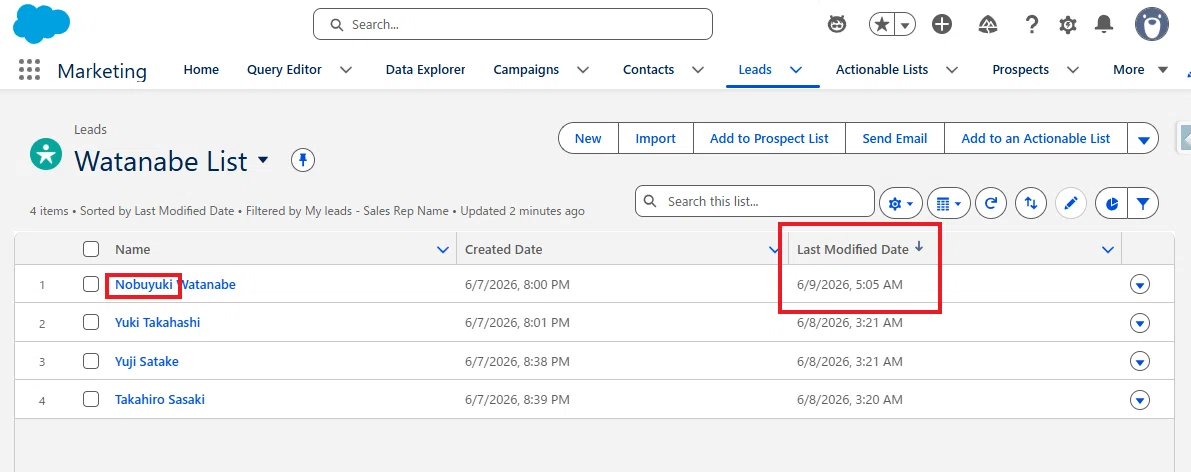Toggle the select all rows checkbox
This screenshot has width=1191, height=472.
91,249
